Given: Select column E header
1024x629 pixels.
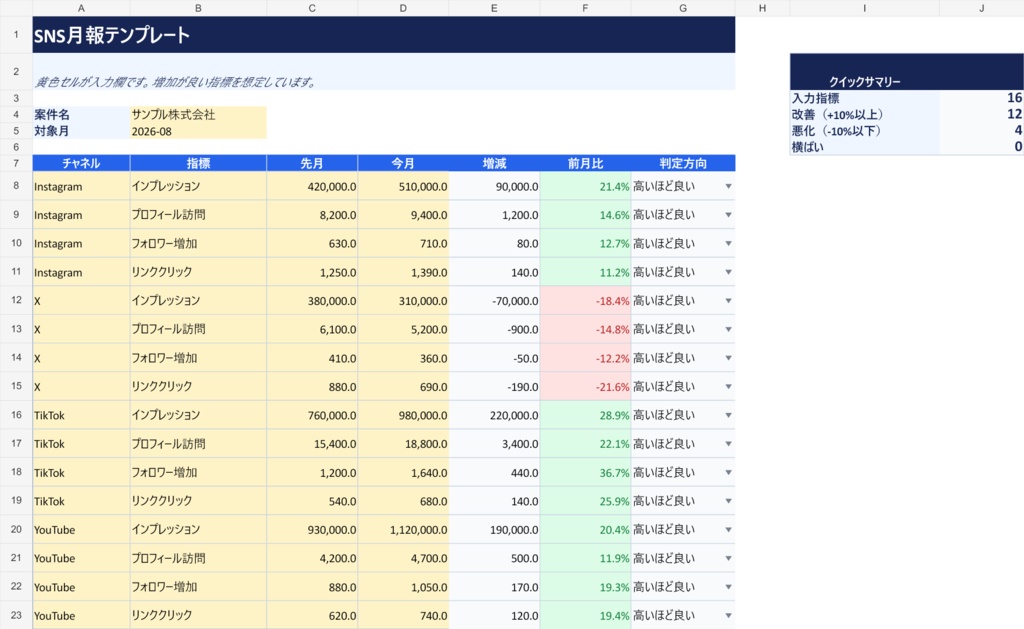Looking at the screenshot, I should tap(494, 8).
